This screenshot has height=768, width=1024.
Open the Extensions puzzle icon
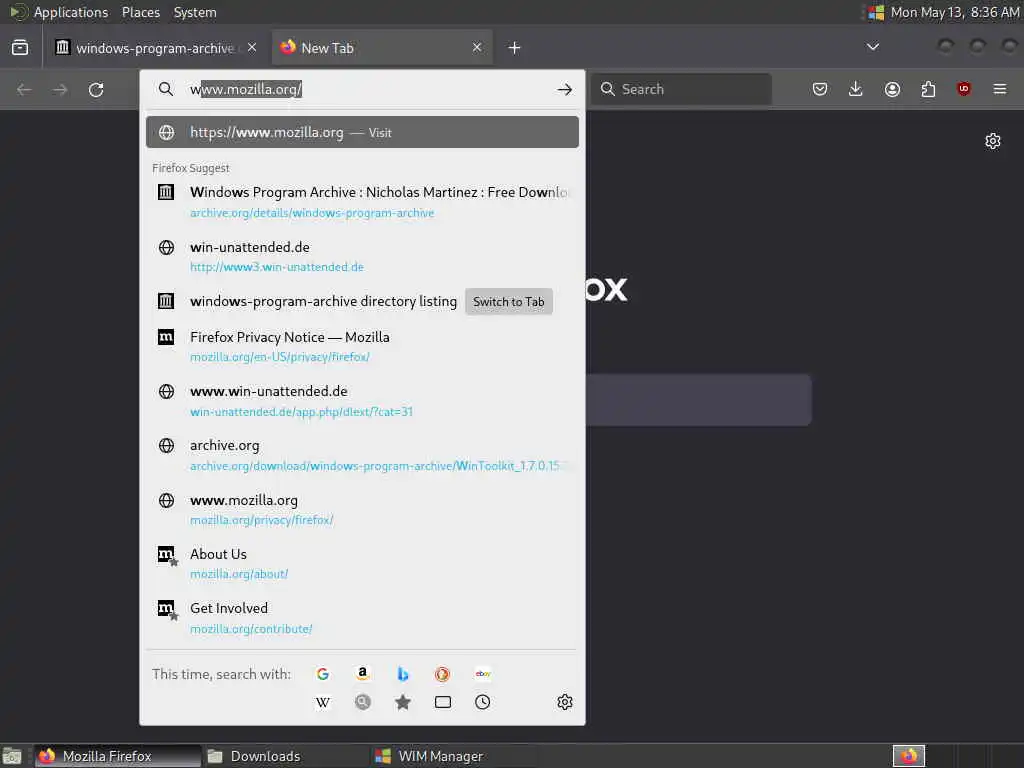(x=928, y=89)
